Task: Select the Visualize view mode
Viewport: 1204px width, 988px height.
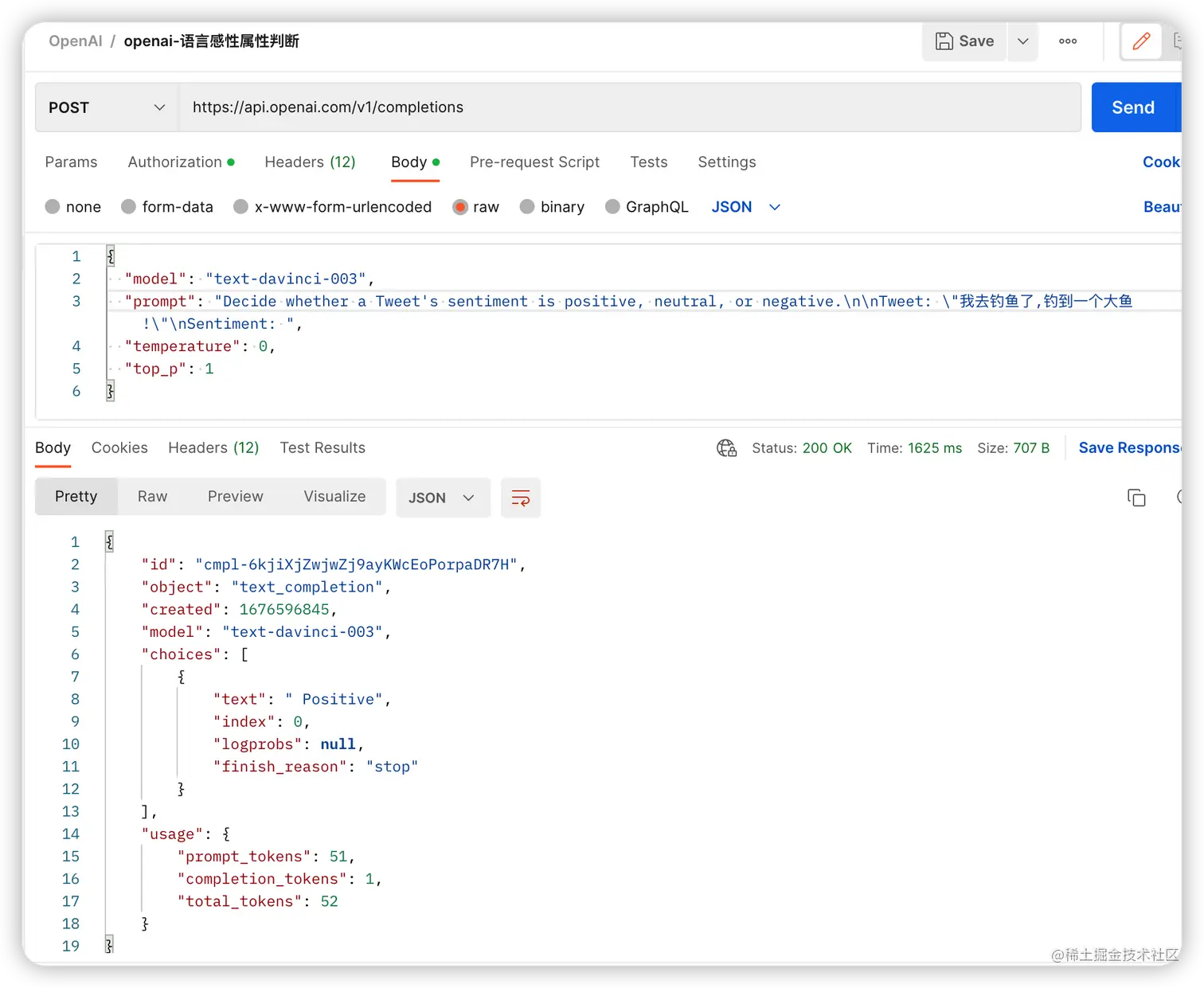Action: (x=334, y=497)
